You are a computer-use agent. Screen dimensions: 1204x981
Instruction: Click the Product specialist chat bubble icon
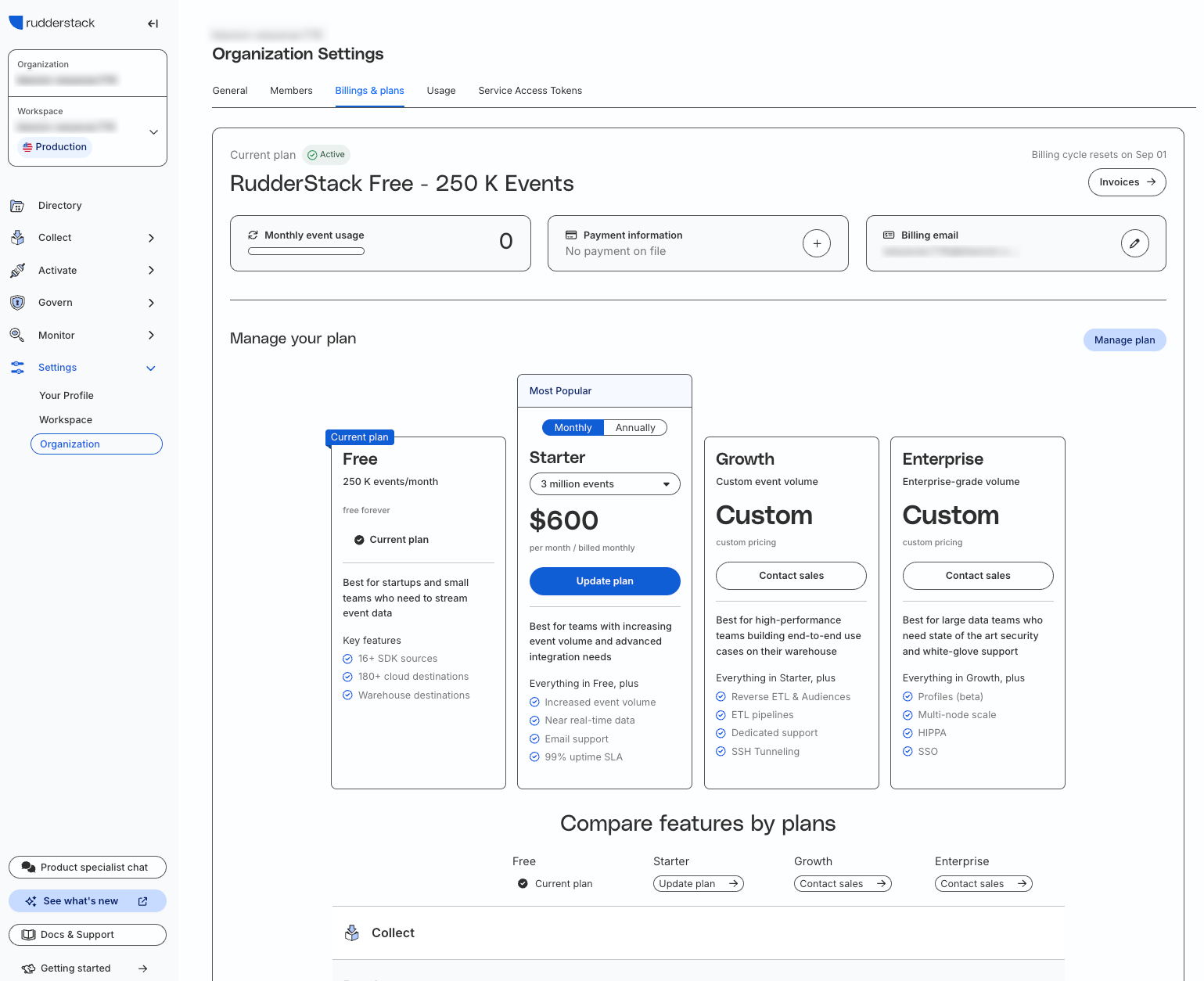(x=28, y=868)
